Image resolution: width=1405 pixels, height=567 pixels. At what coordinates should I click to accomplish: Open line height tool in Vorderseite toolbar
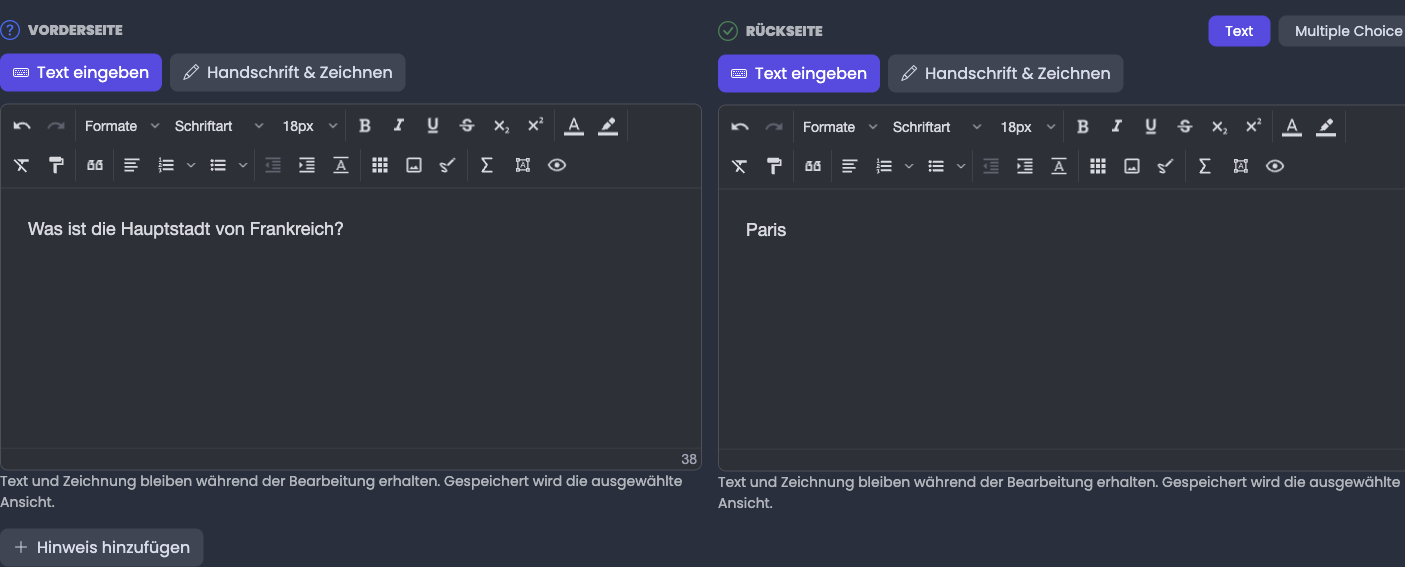[341, 166]
